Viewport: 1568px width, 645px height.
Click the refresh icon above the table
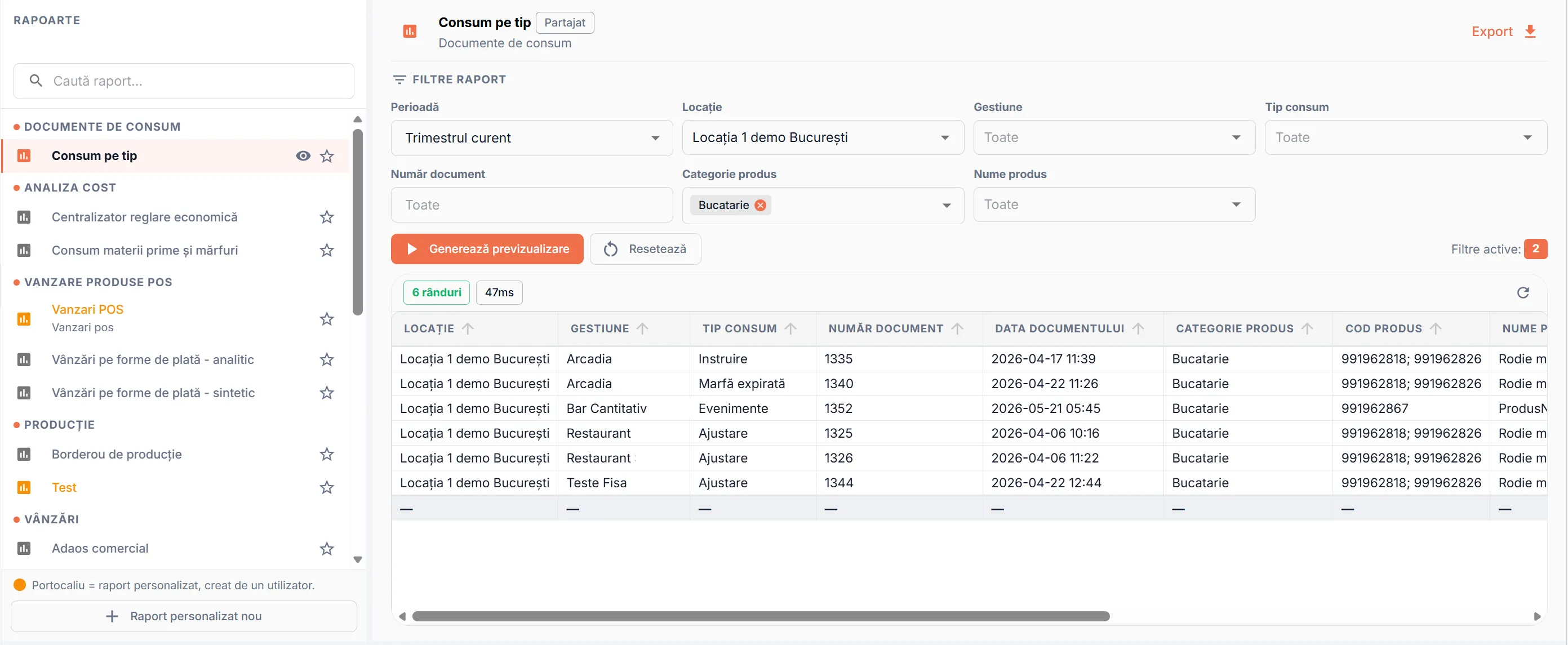(1523, 293)
